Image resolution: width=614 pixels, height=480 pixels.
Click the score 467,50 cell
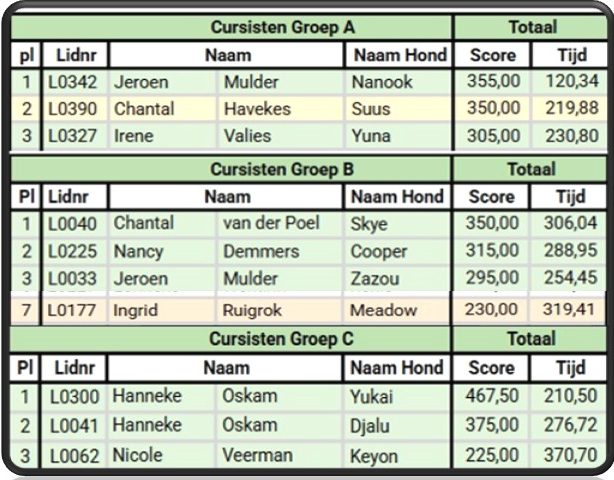pos(493,397)
